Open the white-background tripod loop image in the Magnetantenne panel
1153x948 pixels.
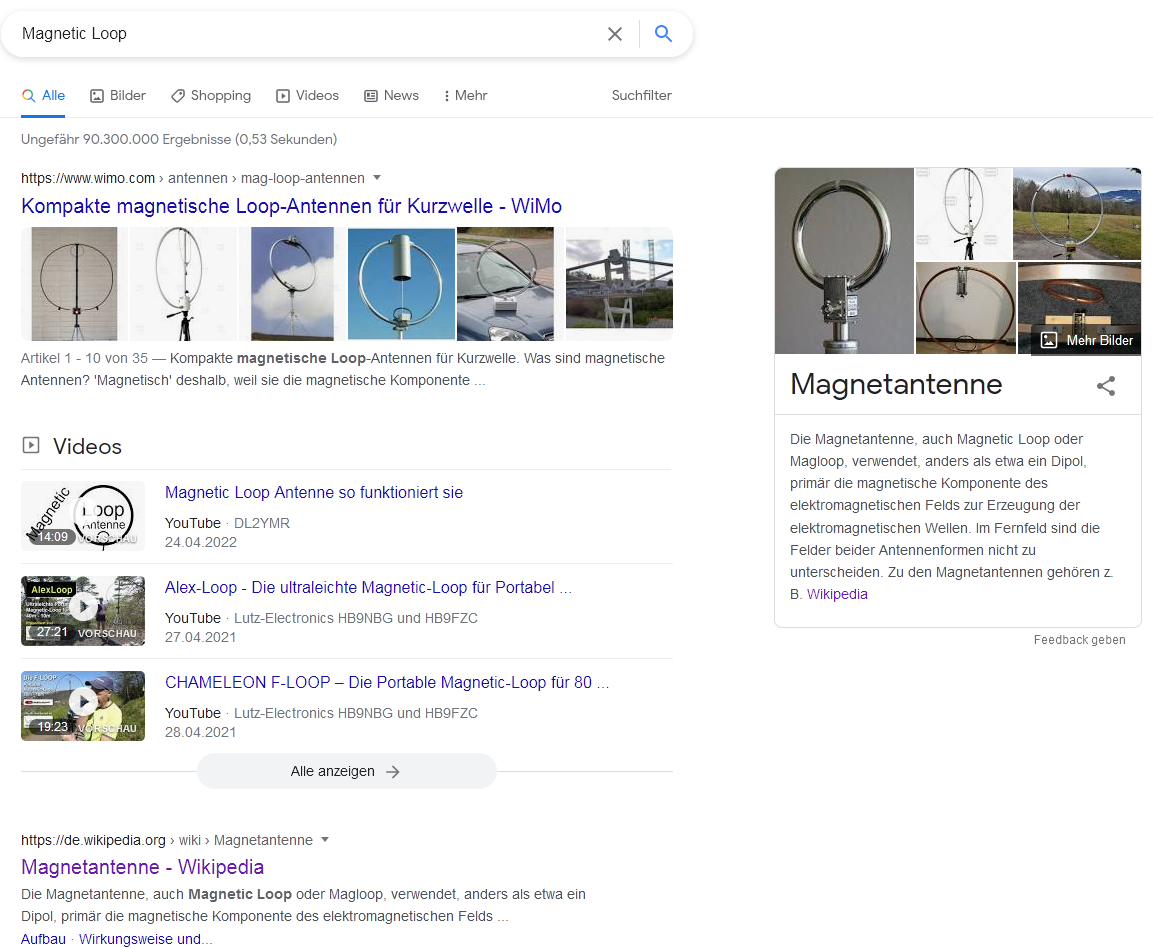click(963, 214)
